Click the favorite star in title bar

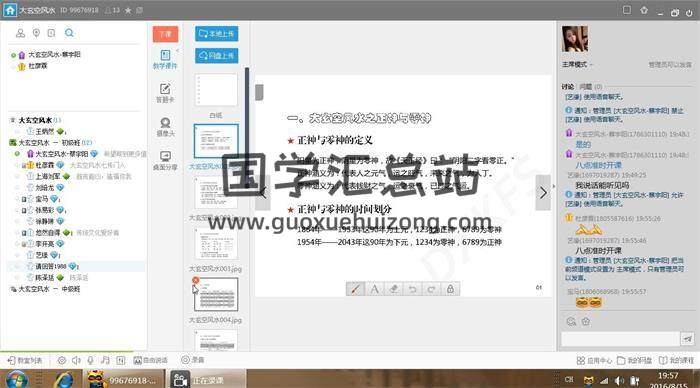(x=128, y=10)
